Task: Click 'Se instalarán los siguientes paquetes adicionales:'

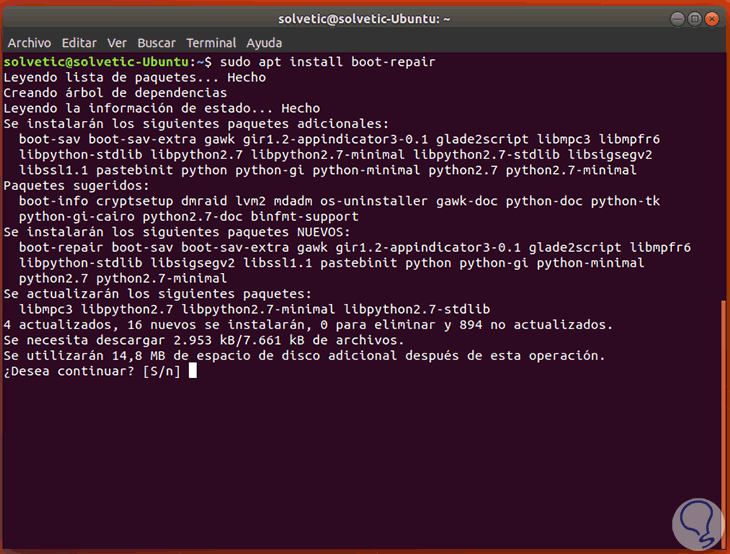Action: coord(196,124)
